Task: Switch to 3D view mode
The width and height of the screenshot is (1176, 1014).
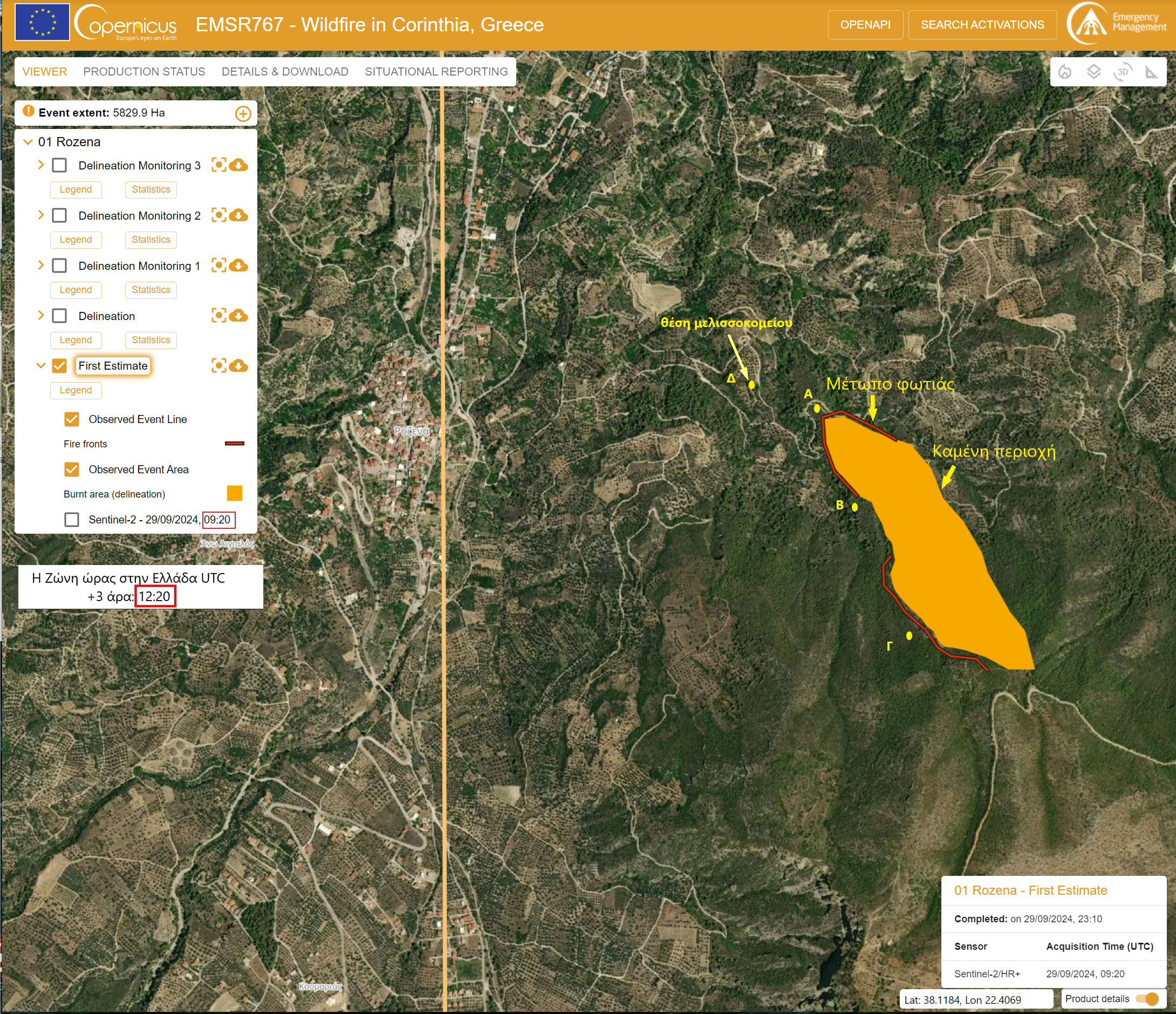Action: (x=1122, y=72)
